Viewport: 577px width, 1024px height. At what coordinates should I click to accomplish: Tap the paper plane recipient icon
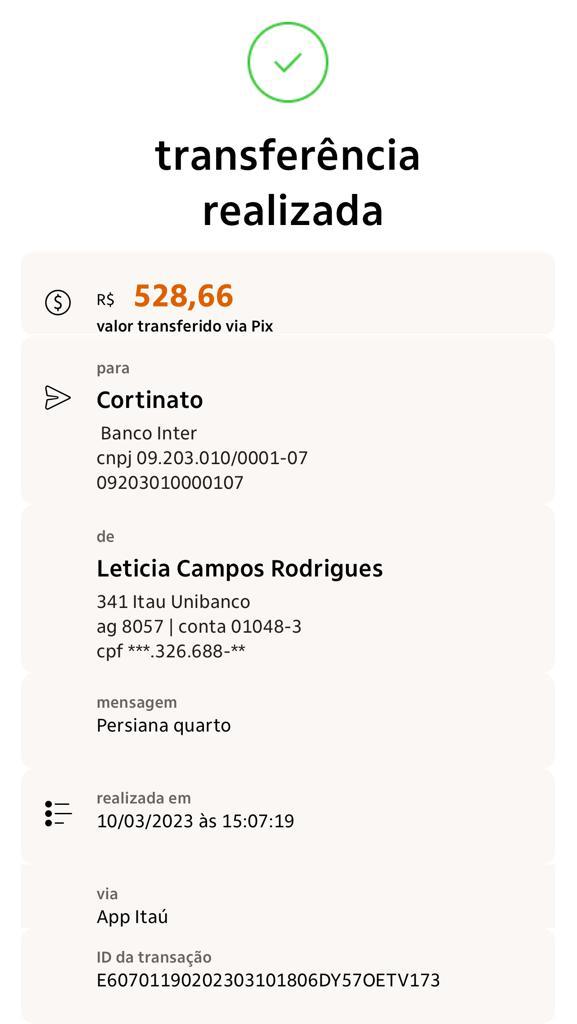tap(57, 398)
